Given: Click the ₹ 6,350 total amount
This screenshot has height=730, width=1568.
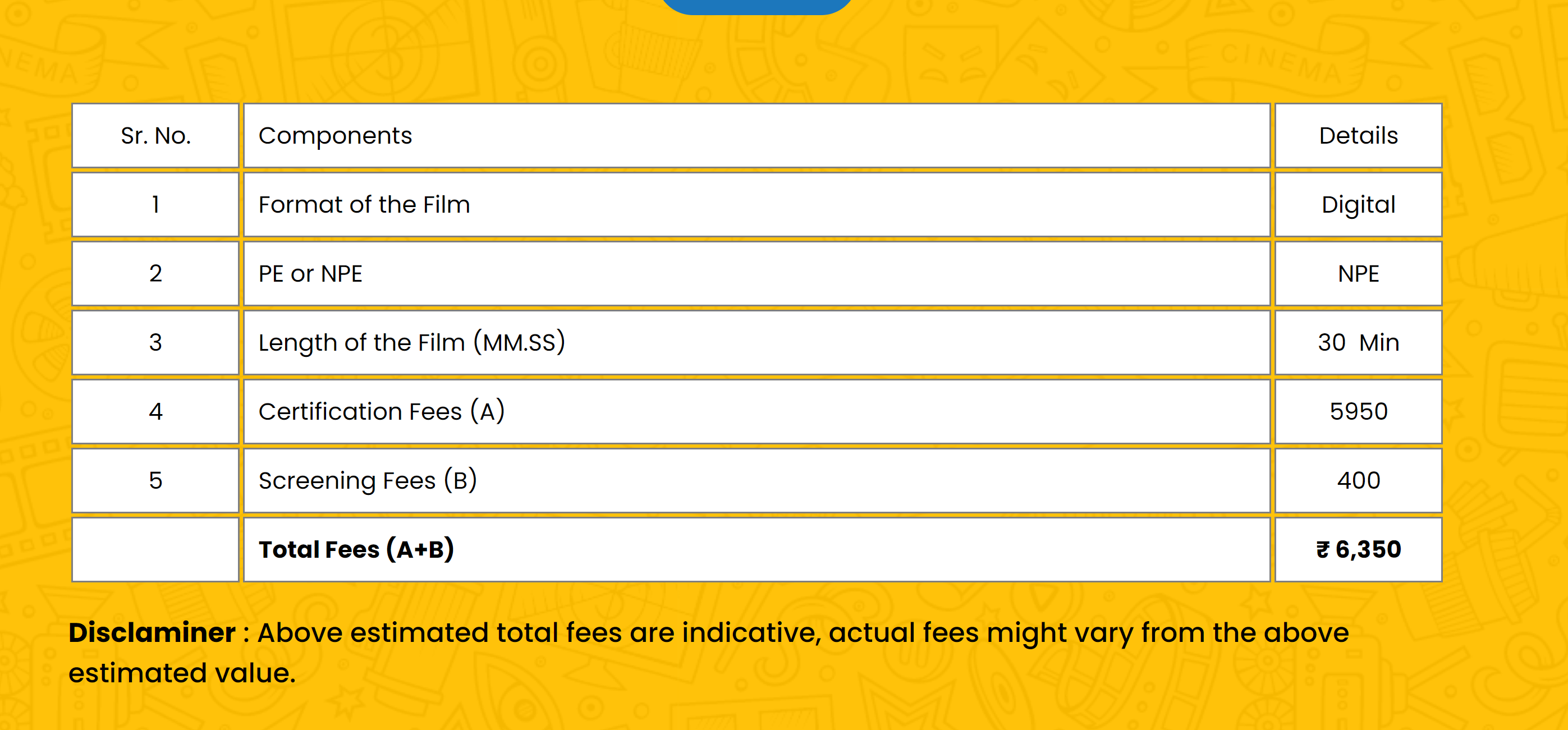Looking at the screenshot, I should 1358,549.
